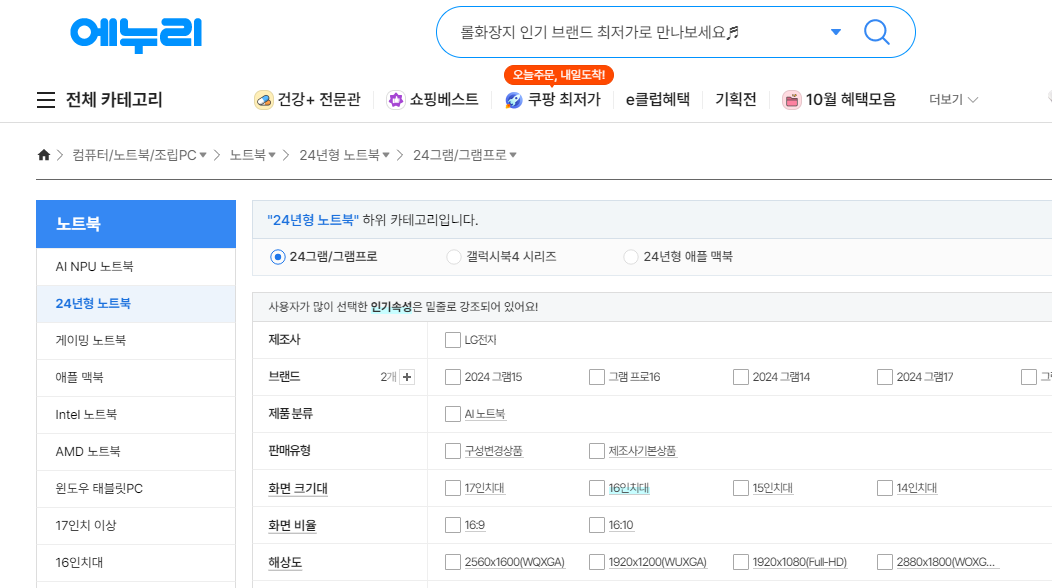Check the 15인치대 screen size checkbox
This screenshot has height=588, width=1052.
pyautogui.click(x=741, y=488)
